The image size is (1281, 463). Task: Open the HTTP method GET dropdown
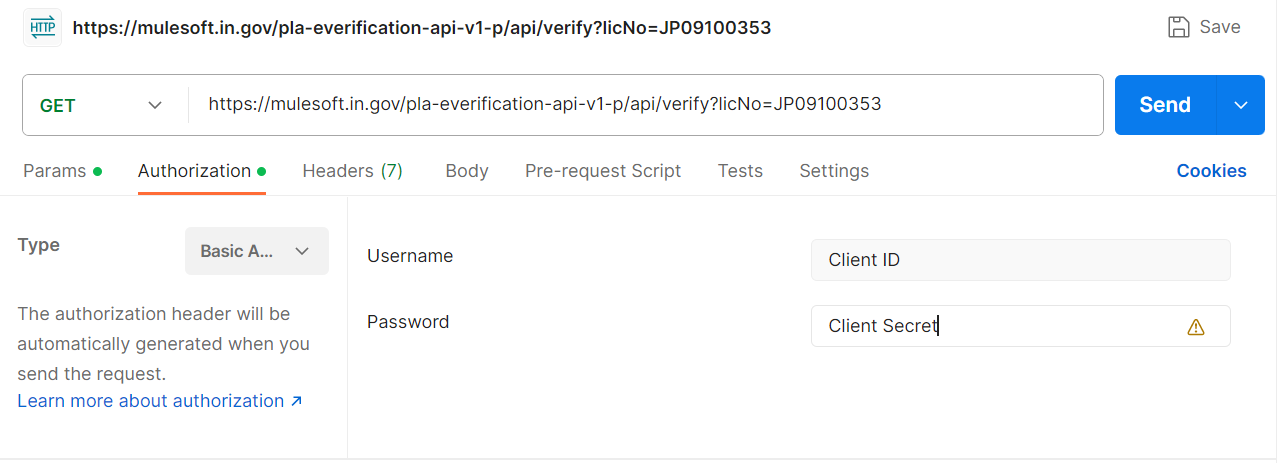100,105
